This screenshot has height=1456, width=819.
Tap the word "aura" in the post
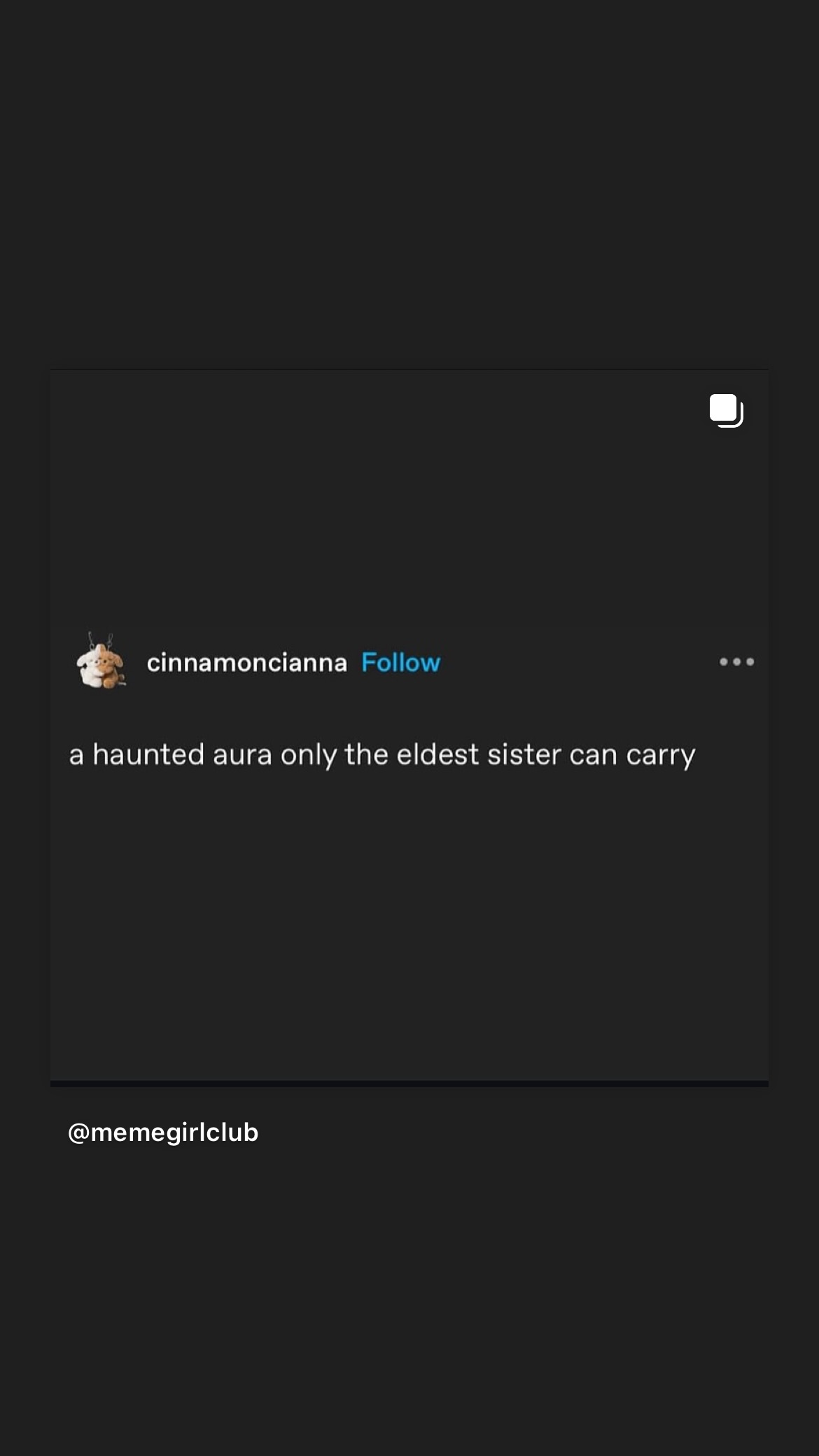242,755
